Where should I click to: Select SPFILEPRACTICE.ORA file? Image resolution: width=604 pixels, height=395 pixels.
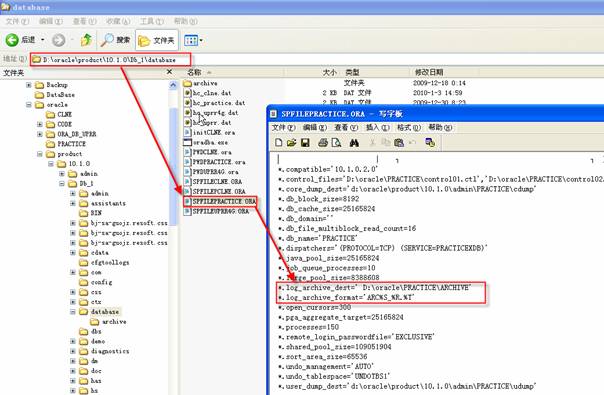(x=220, y=201)
